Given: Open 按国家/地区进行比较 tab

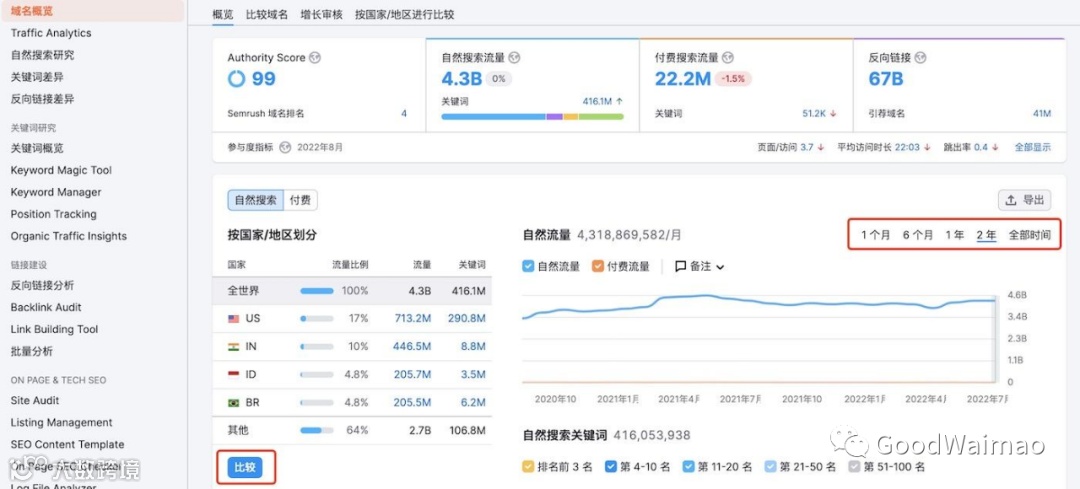Looking at the screenshot, I should point(404,14).
